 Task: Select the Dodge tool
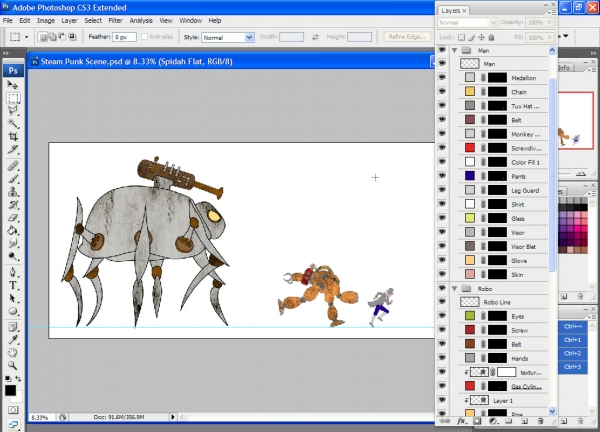pos(13,256)
